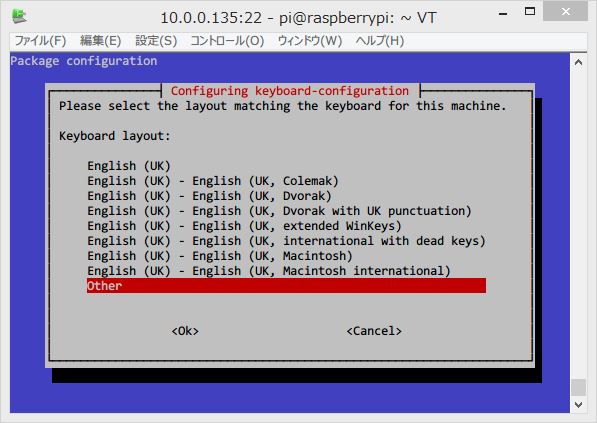This screenshot has height=423, width=597.
Task: Click the scrollbar up arrow
Action: [x=578, y=62]
